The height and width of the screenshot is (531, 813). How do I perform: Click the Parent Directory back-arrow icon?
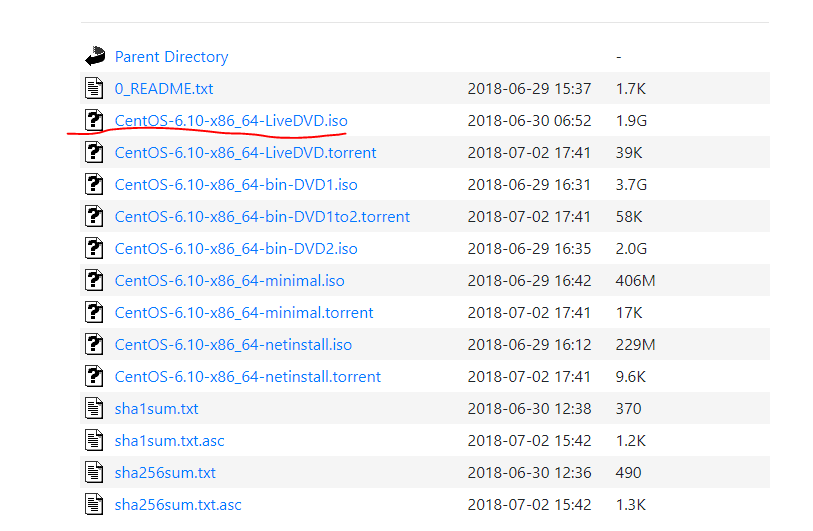(x=95, y=56)
